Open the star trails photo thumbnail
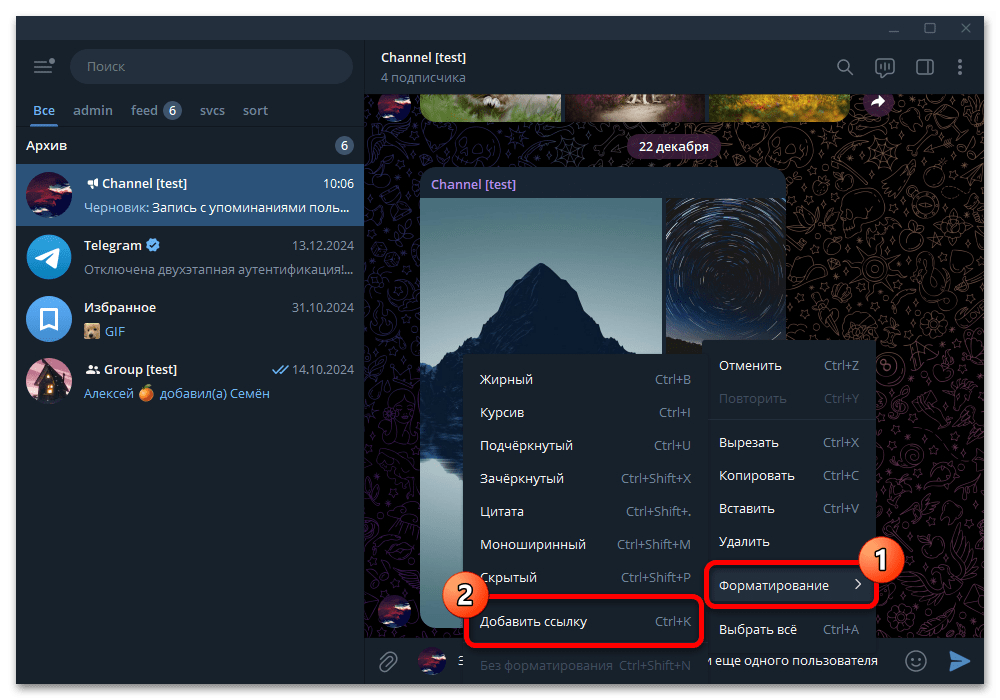The height and width of the screenshot is (700, 1000). [x=725, y=275]
